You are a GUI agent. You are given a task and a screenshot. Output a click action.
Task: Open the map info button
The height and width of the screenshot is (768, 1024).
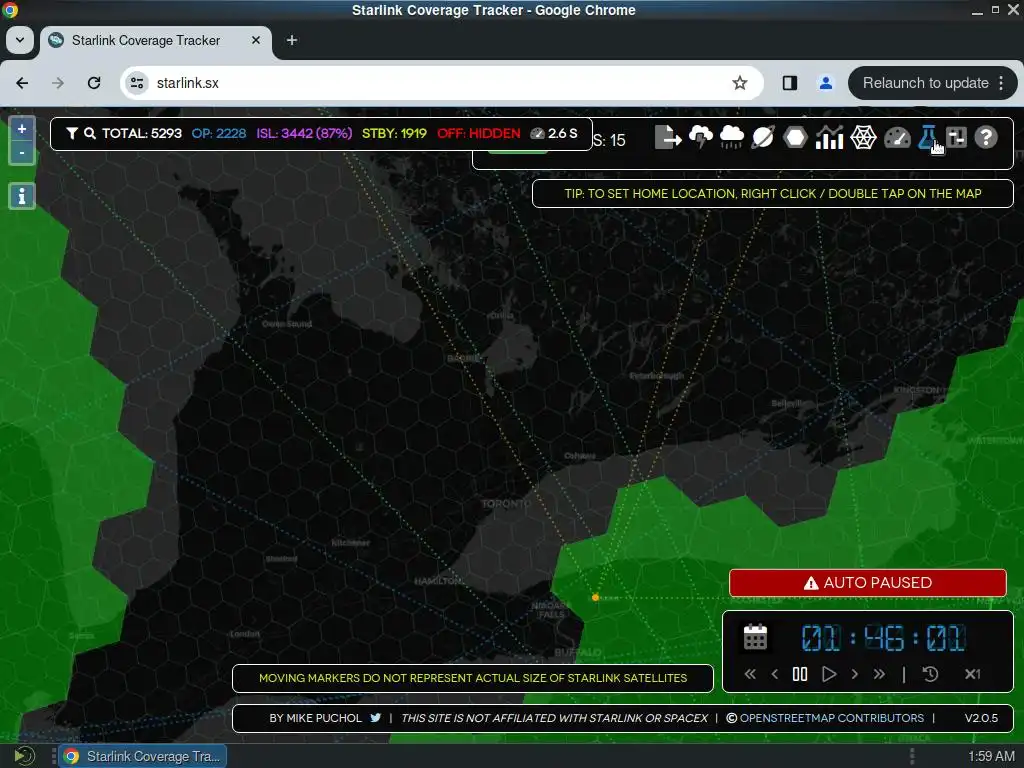(x=22, y=196)
